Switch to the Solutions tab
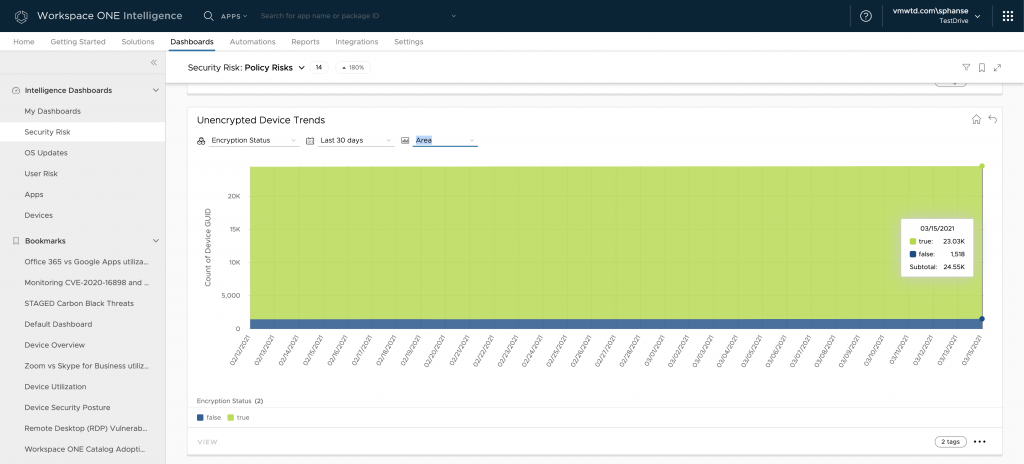Image resolution: width=1024 pixels, height=464 pixels. tap(138, 42)
